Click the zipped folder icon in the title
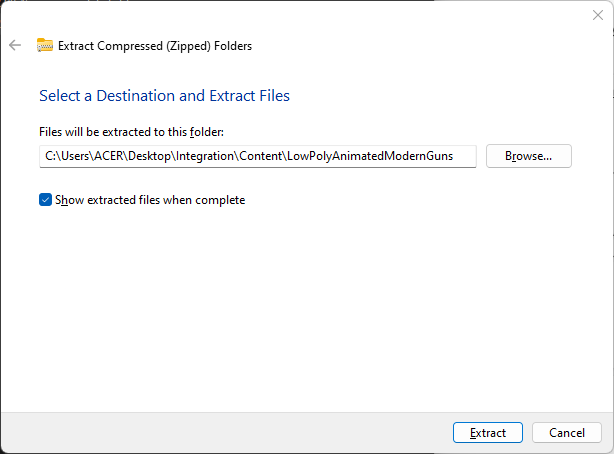This screenshot has width=614, height=454. [x=45, y=45]
